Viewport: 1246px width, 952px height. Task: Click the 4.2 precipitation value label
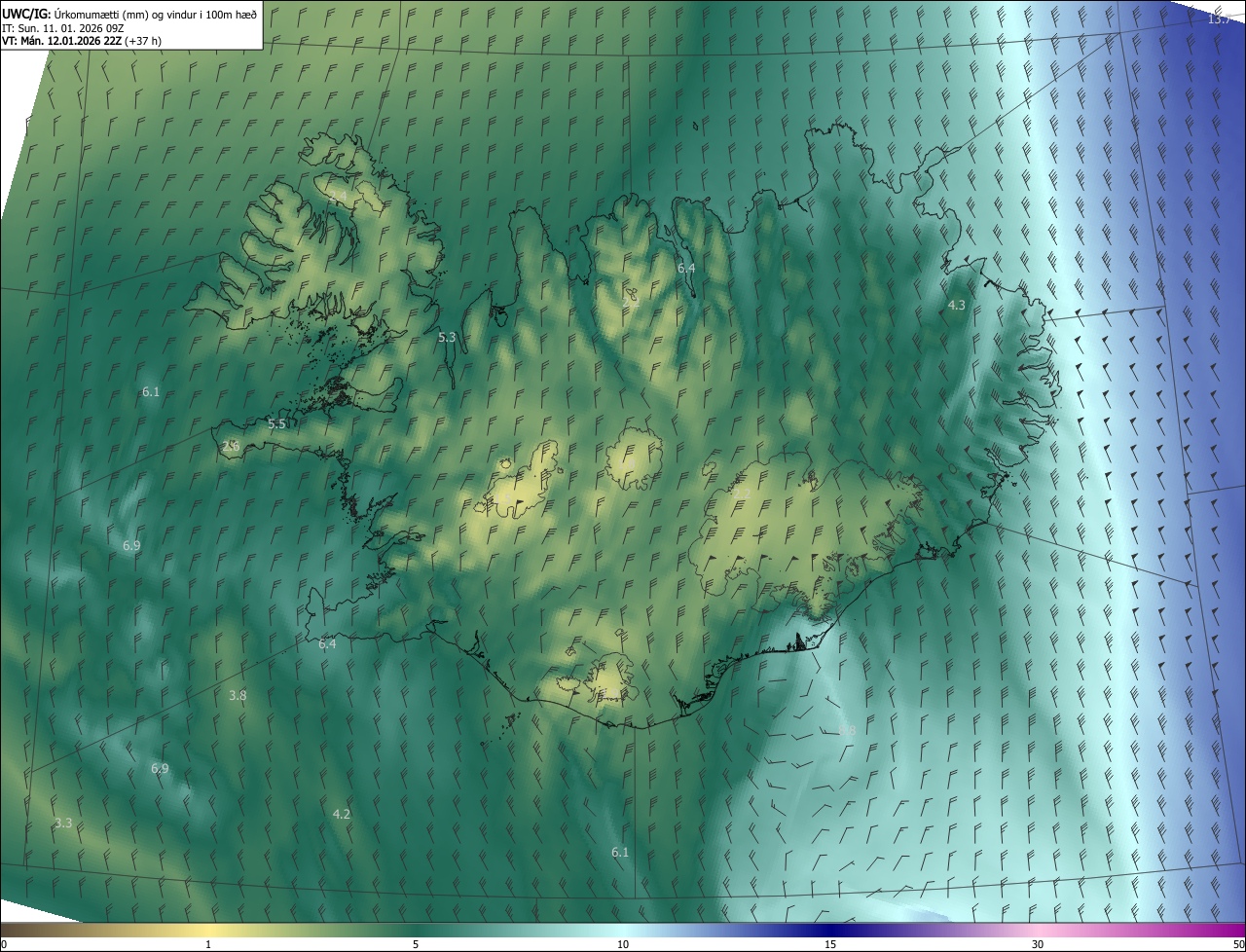tap(342, 814)
